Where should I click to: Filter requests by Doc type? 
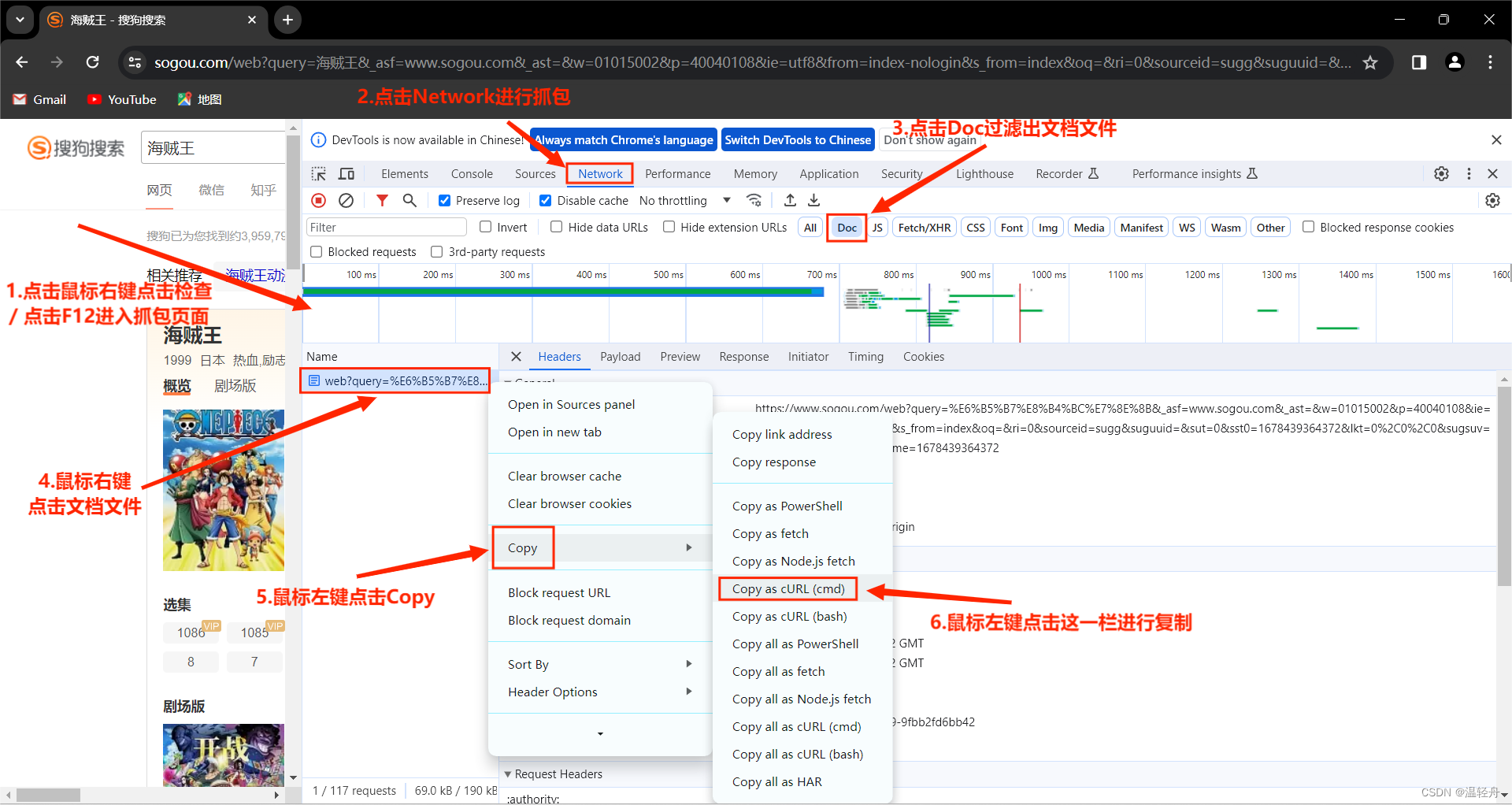[847, 228]
